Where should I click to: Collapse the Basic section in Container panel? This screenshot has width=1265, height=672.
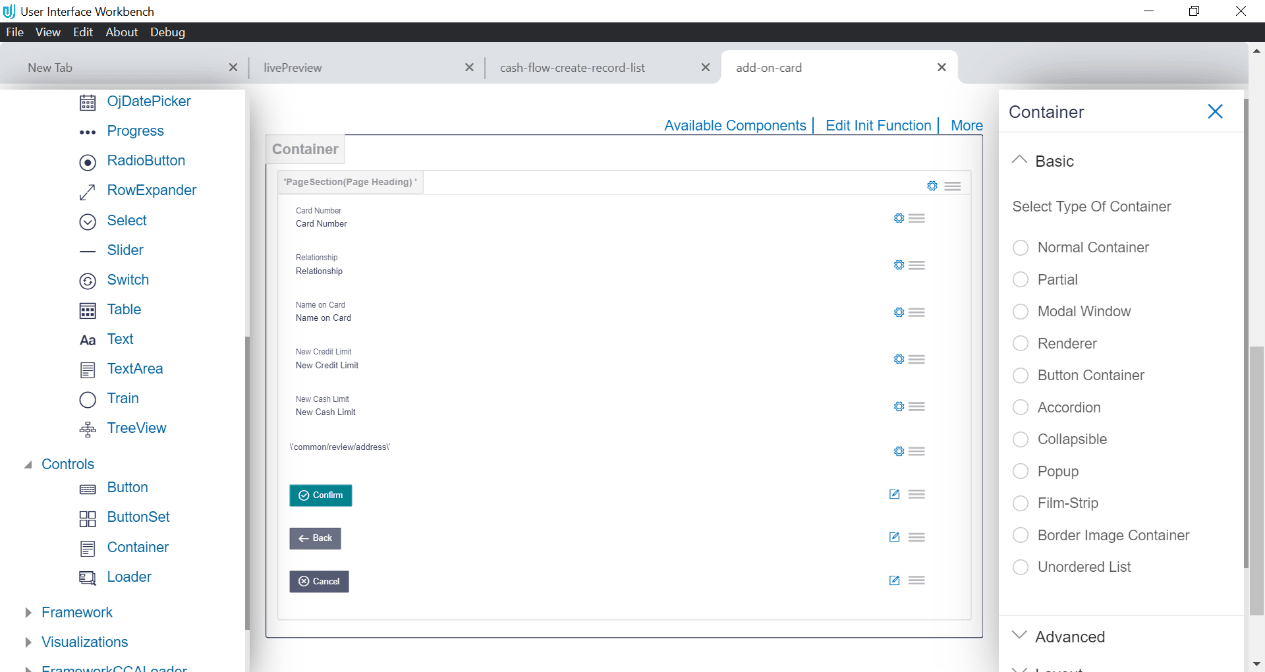point(1019,158)
